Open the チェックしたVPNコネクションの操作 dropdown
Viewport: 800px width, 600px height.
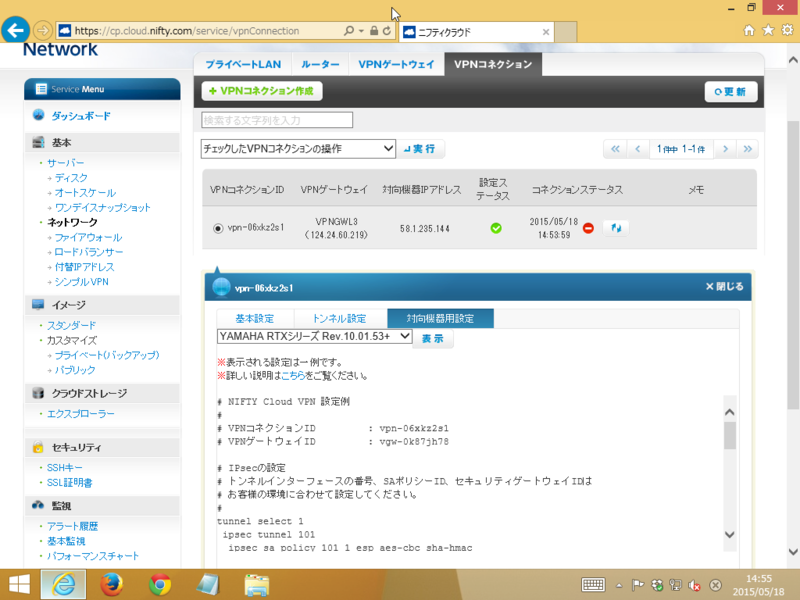click(298, 148)
